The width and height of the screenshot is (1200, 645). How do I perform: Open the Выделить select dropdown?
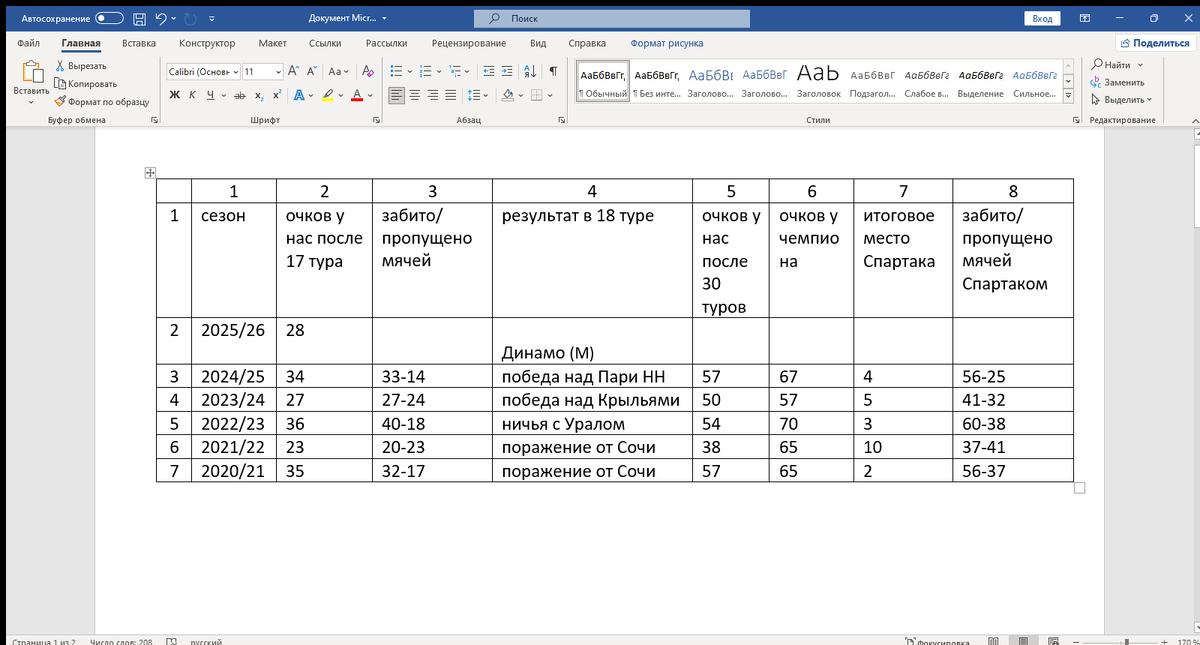tap(1122, 99)
